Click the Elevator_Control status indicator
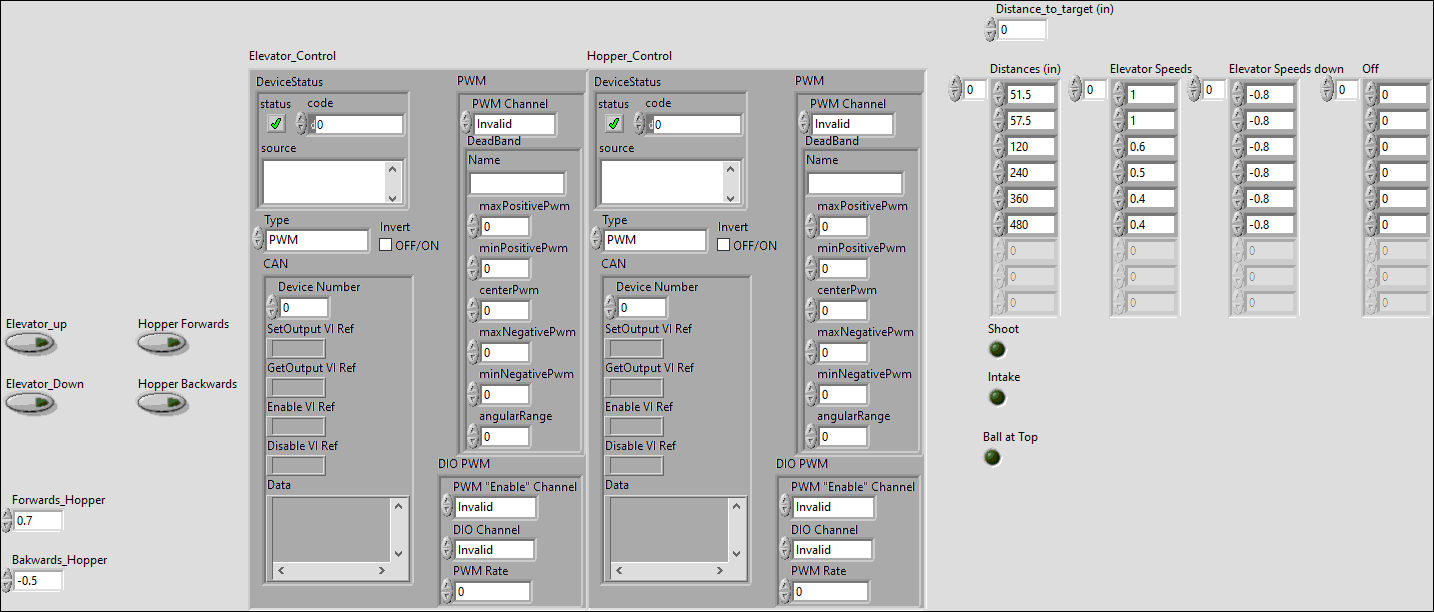The width and height of the screenshot is (1434, 612). [x=276, y=124]
